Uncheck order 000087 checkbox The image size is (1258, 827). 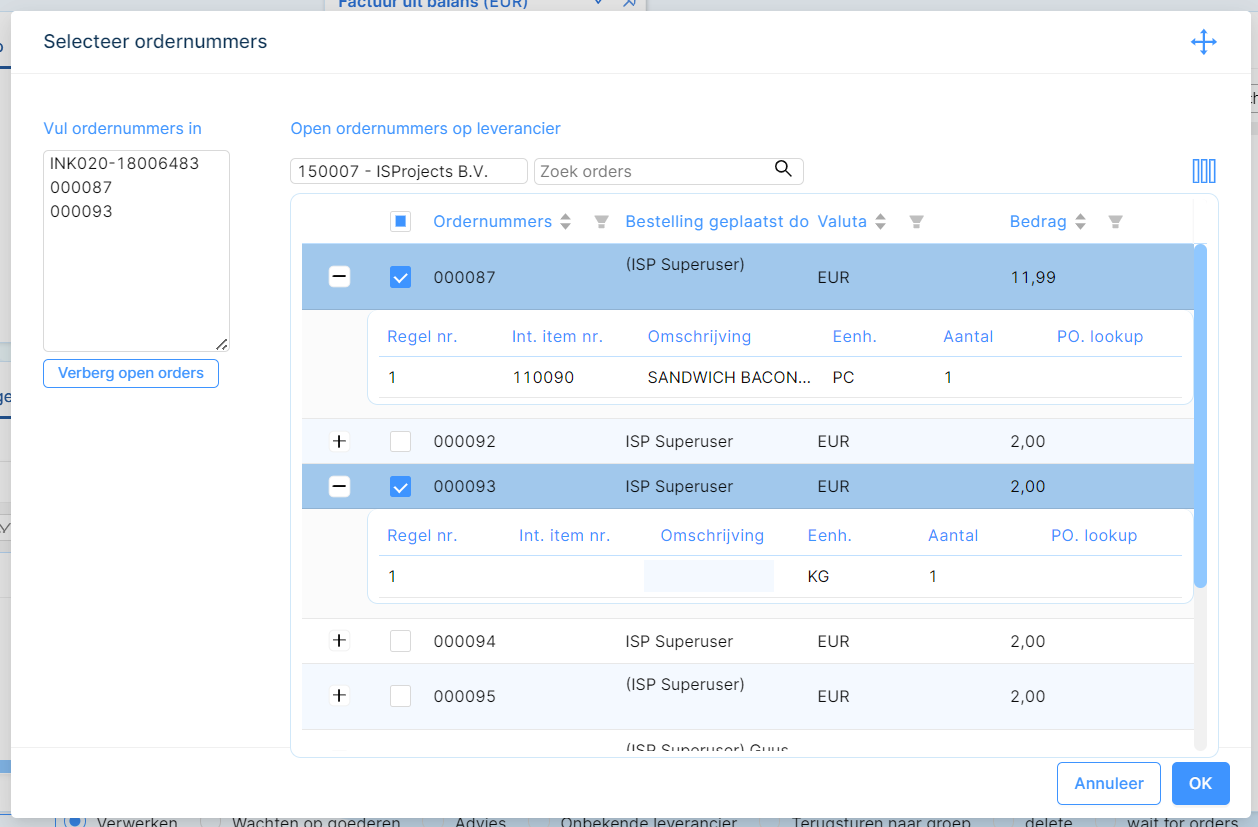(x=400, y=277)
